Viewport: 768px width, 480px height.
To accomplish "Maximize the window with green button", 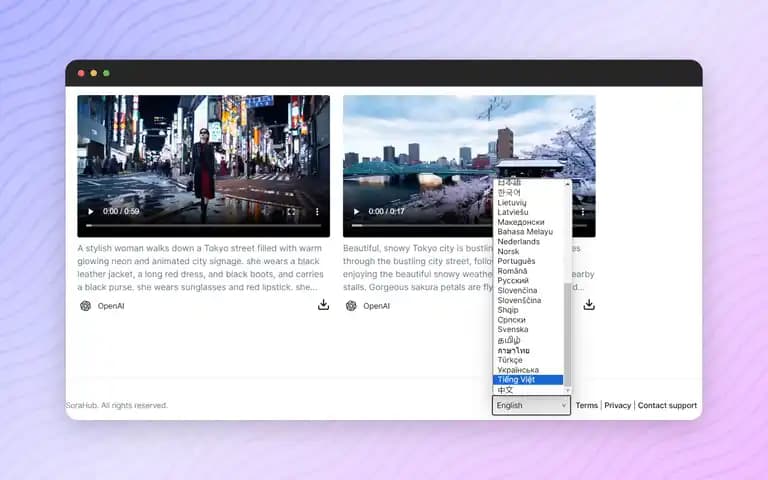I will click(x=106, y=73).
